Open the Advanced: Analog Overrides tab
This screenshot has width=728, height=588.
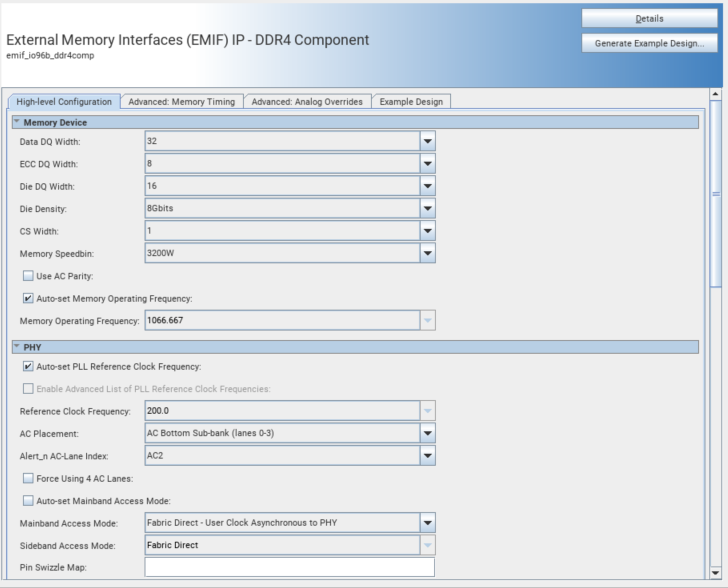click(x=309, y=101)
